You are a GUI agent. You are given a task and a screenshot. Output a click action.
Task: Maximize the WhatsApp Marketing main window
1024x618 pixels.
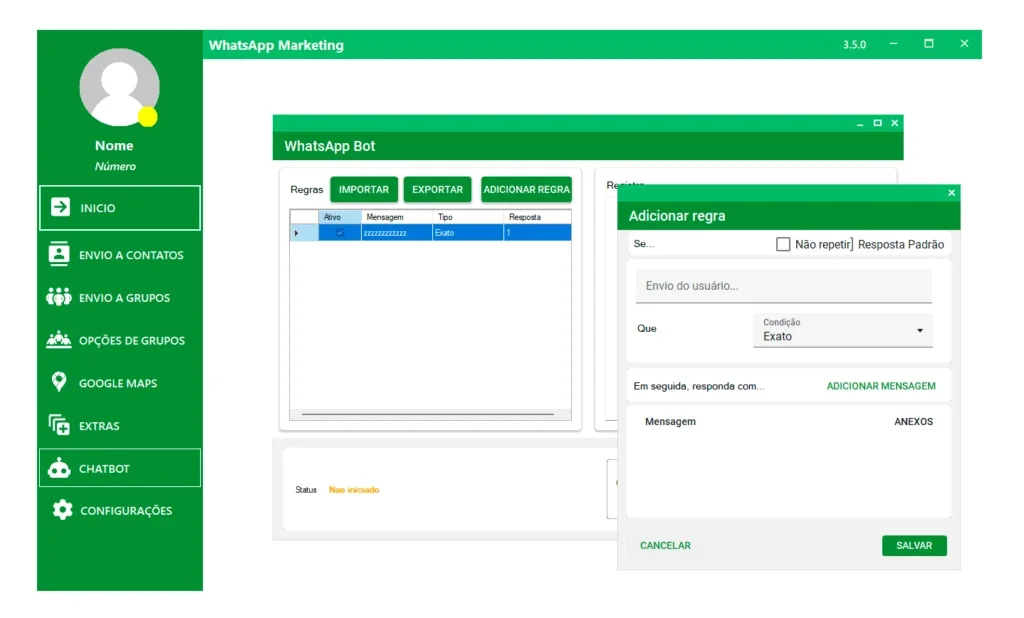pyautogui.click(x=929, y=44)
